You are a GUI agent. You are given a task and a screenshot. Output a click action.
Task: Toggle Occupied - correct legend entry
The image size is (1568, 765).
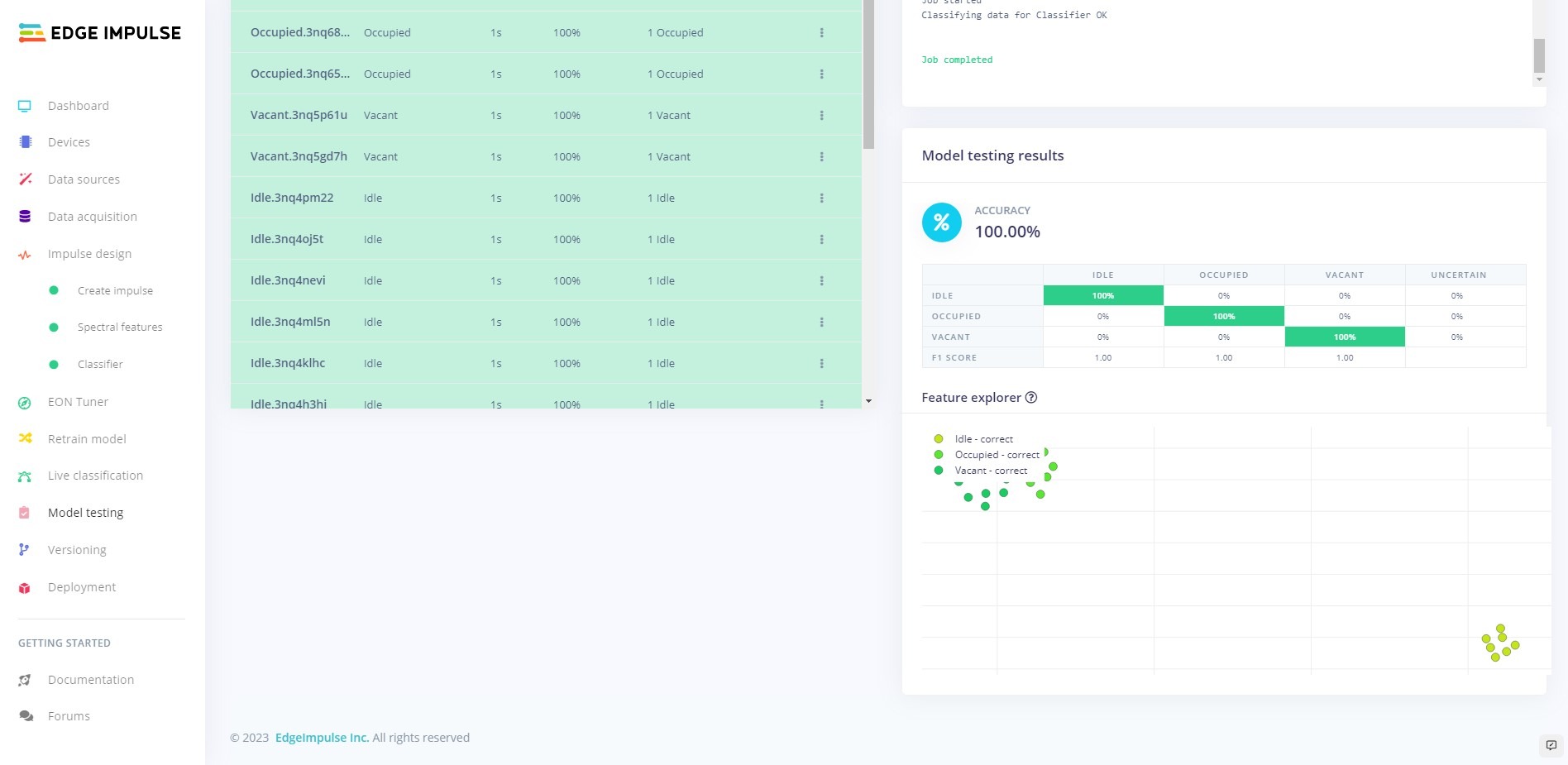click(x=997, y=455)
